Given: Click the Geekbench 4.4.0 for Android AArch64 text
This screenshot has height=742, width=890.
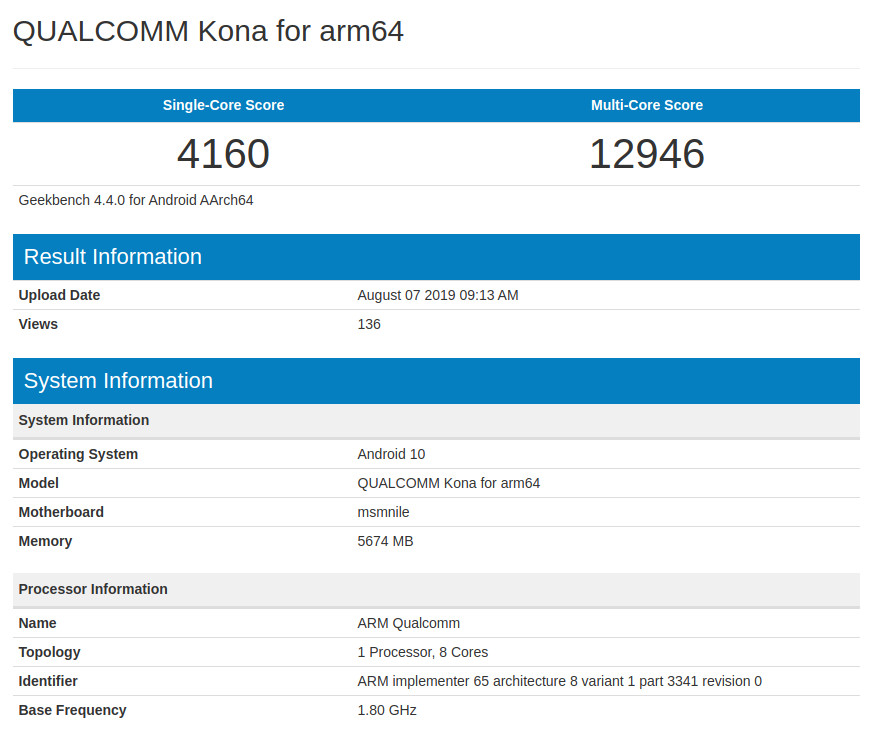Looking at the screenshot, I should pyautogui.click(x=136, y=200).
